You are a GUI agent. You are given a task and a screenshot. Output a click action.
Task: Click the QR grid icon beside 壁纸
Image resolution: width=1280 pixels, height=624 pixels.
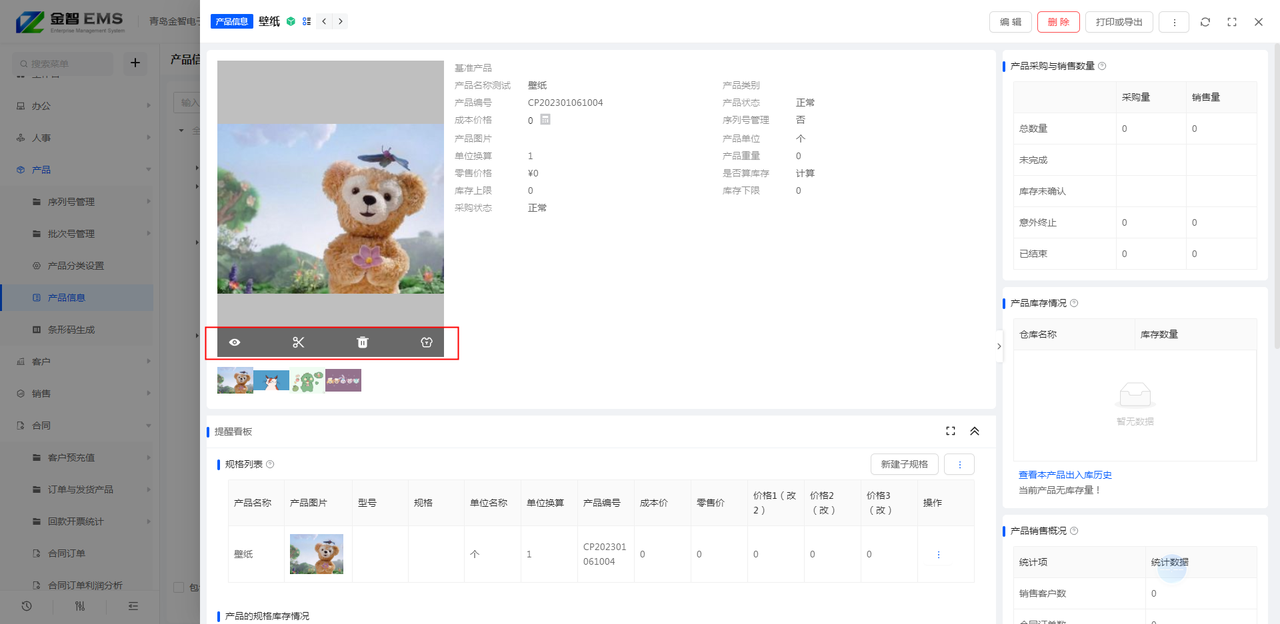307,21
